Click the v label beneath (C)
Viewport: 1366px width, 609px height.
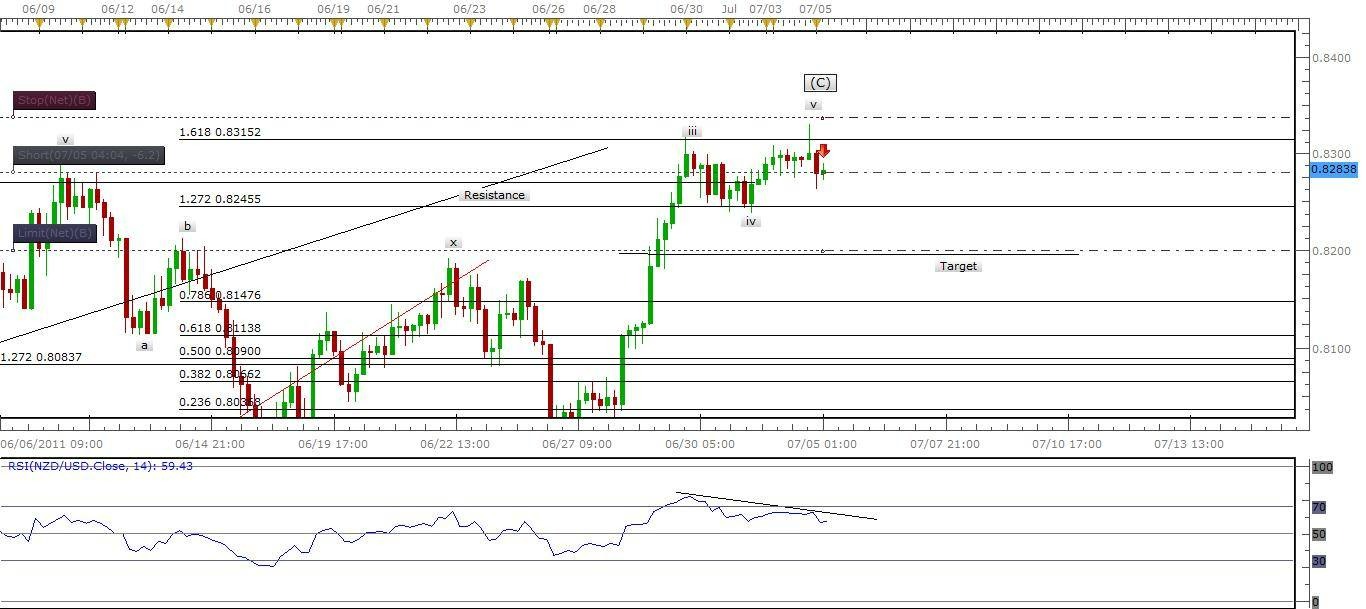click(814, 105)
